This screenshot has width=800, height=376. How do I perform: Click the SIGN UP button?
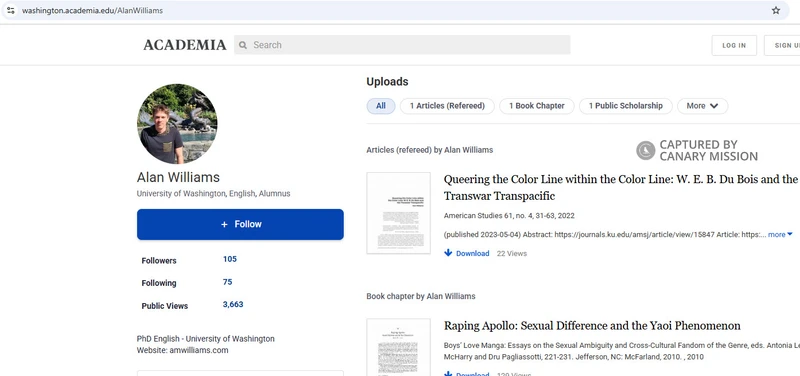point(782,45)
